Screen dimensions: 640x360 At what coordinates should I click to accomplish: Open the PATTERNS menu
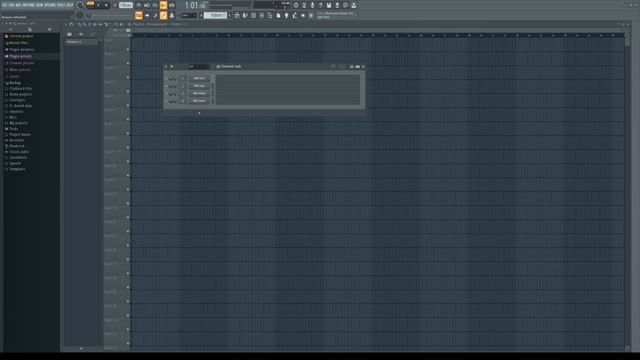click(x=28, y=5)
